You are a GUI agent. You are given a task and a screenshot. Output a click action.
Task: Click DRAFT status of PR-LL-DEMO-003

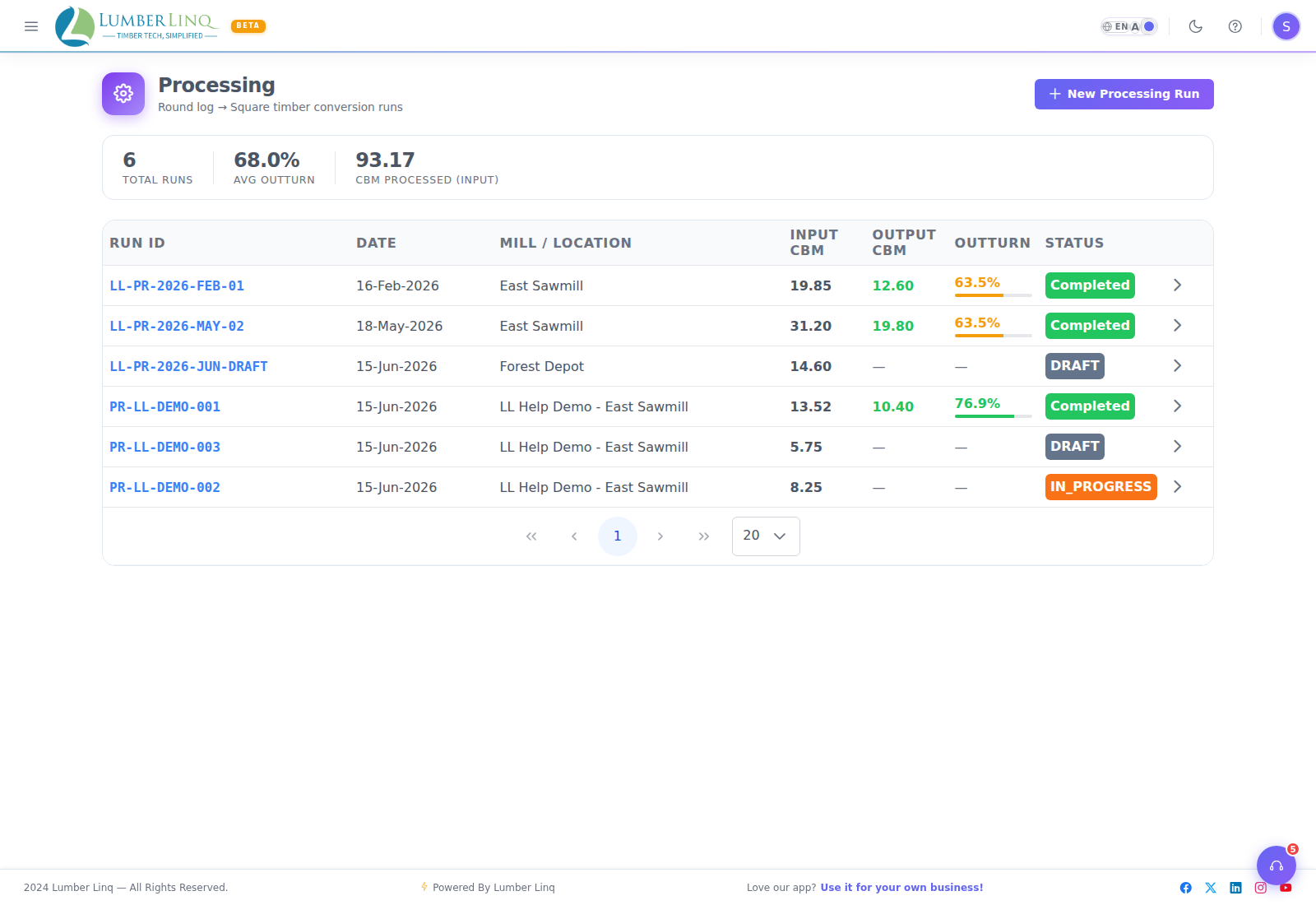coord(1075,447)
